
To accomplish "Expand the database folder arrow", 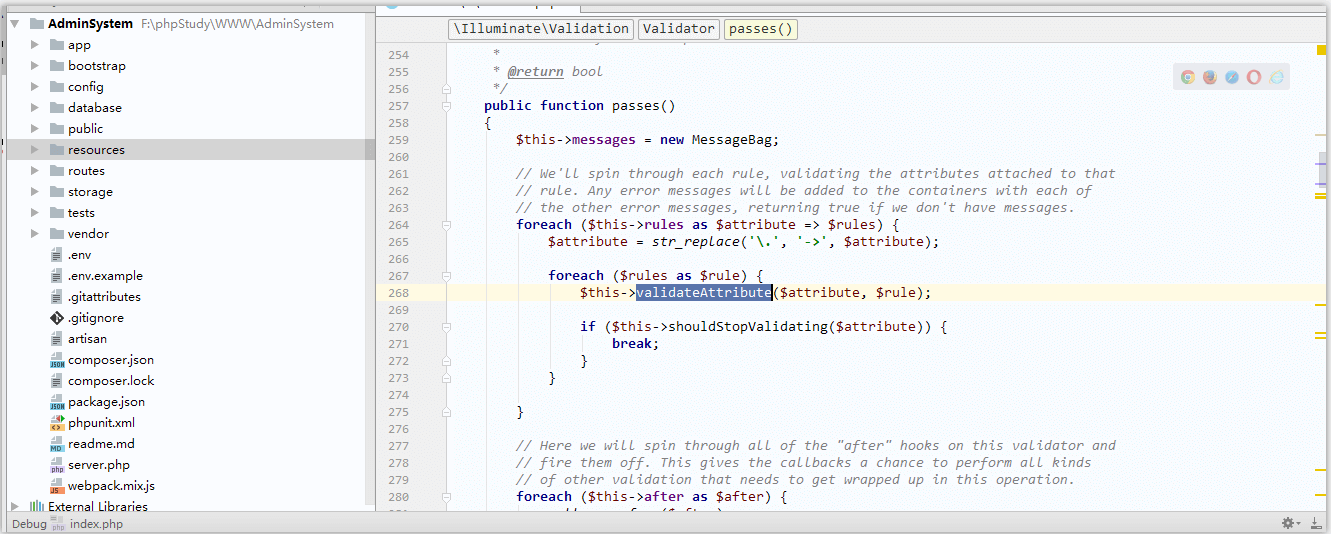I will pyautogui.click(x=35, y=108).
